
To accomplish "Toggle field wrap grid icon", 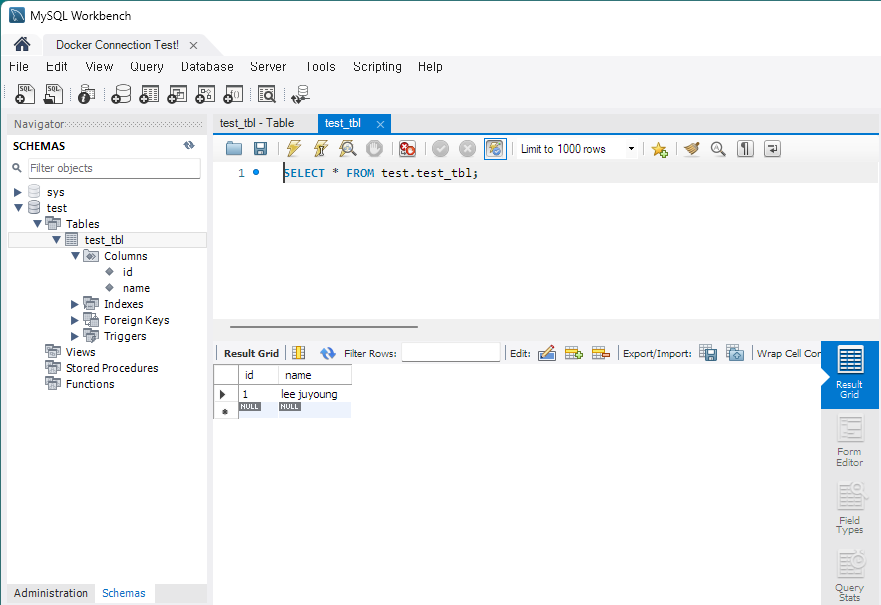I will (298, 353).
